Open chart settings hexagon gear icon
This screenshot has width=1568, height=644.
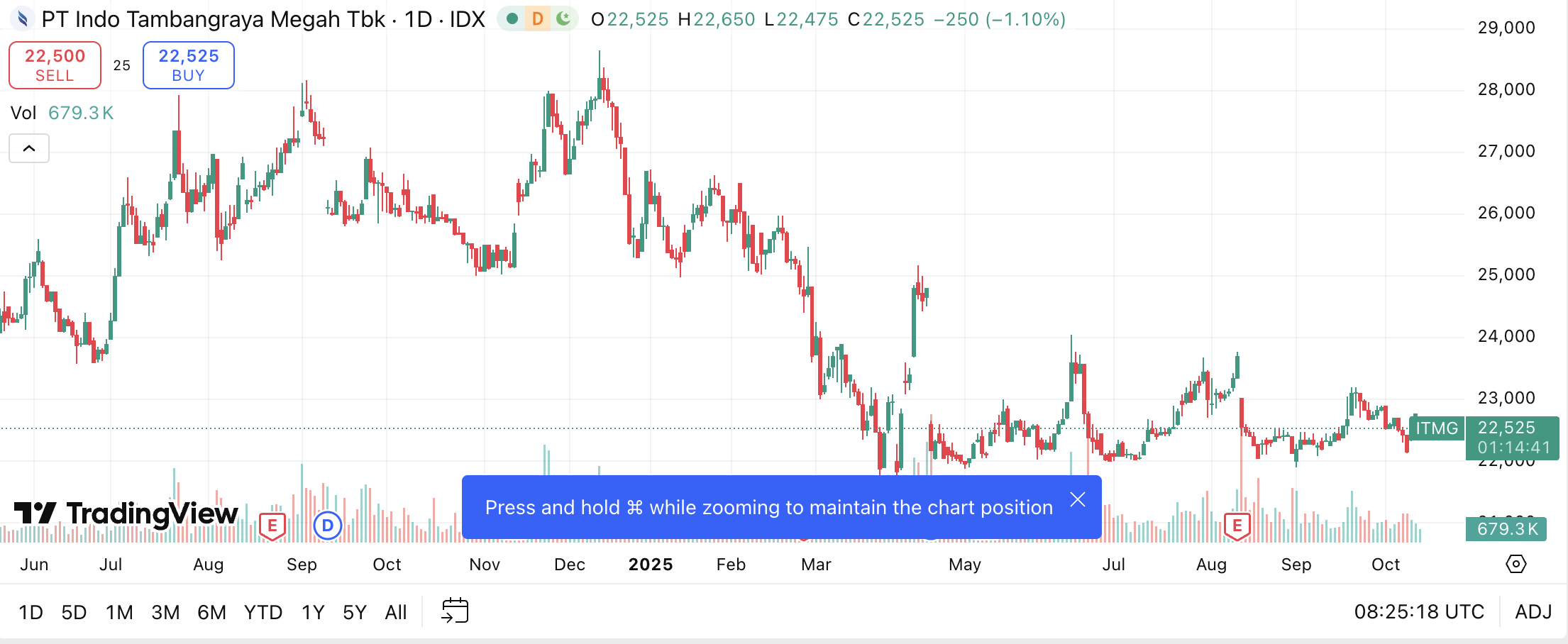click(x=1515, y=565)
